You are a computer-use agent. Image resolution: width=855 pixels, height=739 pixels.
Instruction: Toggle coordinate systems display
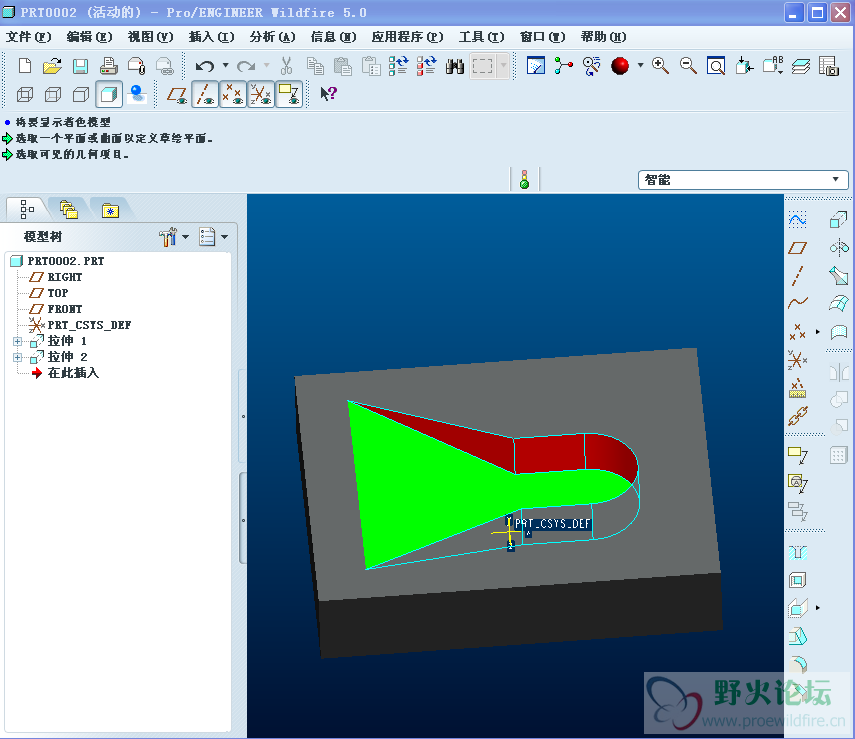pyautogui.click(x=261, y=94)
